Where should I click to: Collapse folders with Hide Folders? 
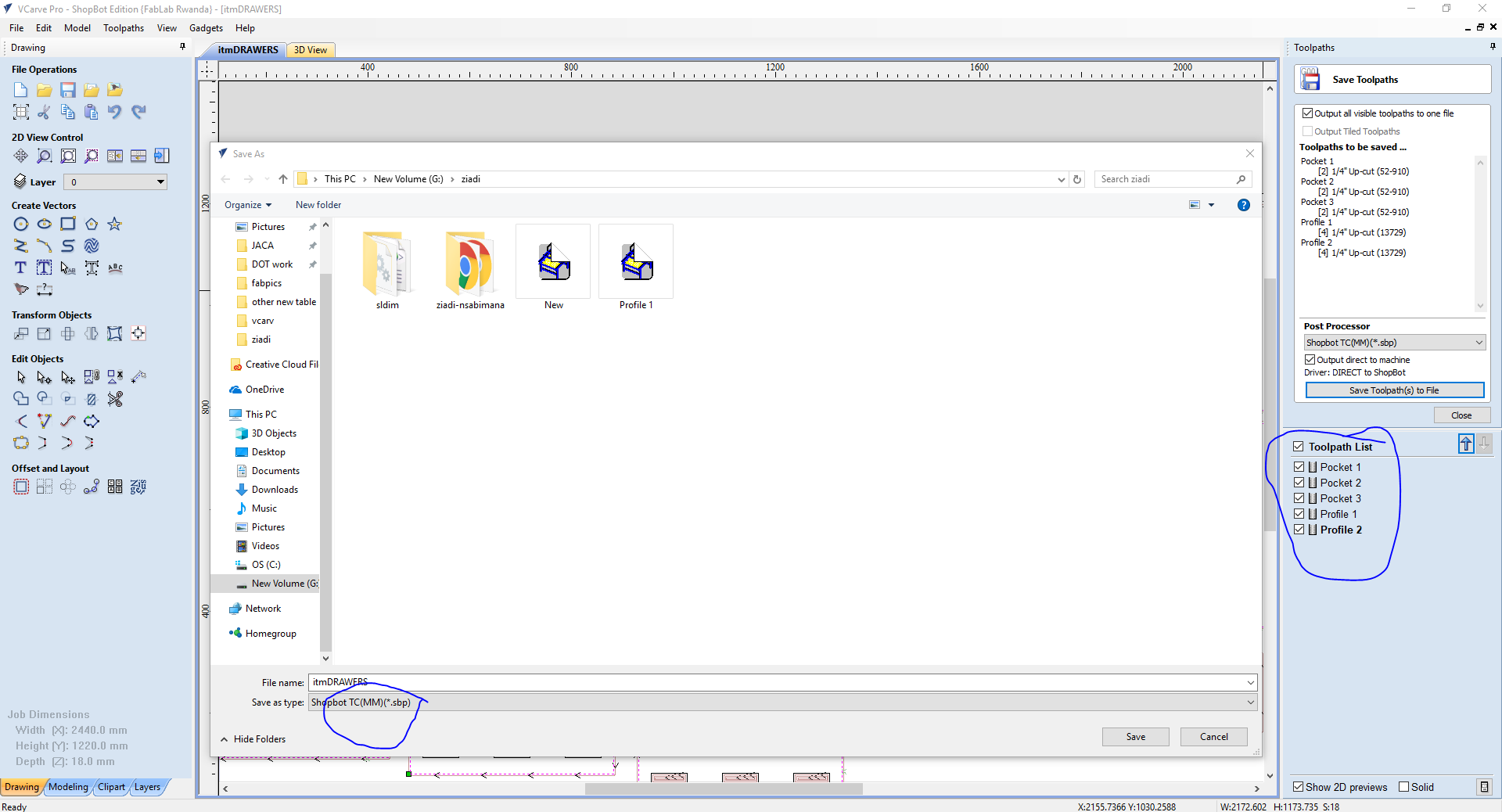point(253,739)
